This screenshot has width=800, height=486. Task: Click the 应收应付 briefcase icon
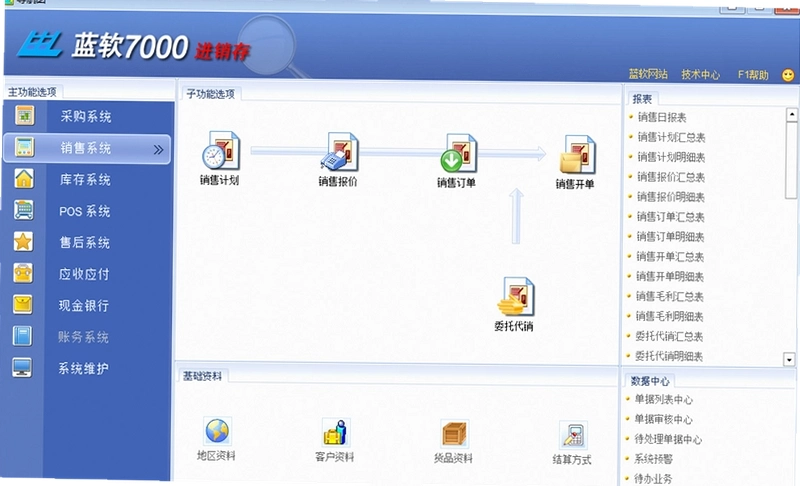coord(23,273)
